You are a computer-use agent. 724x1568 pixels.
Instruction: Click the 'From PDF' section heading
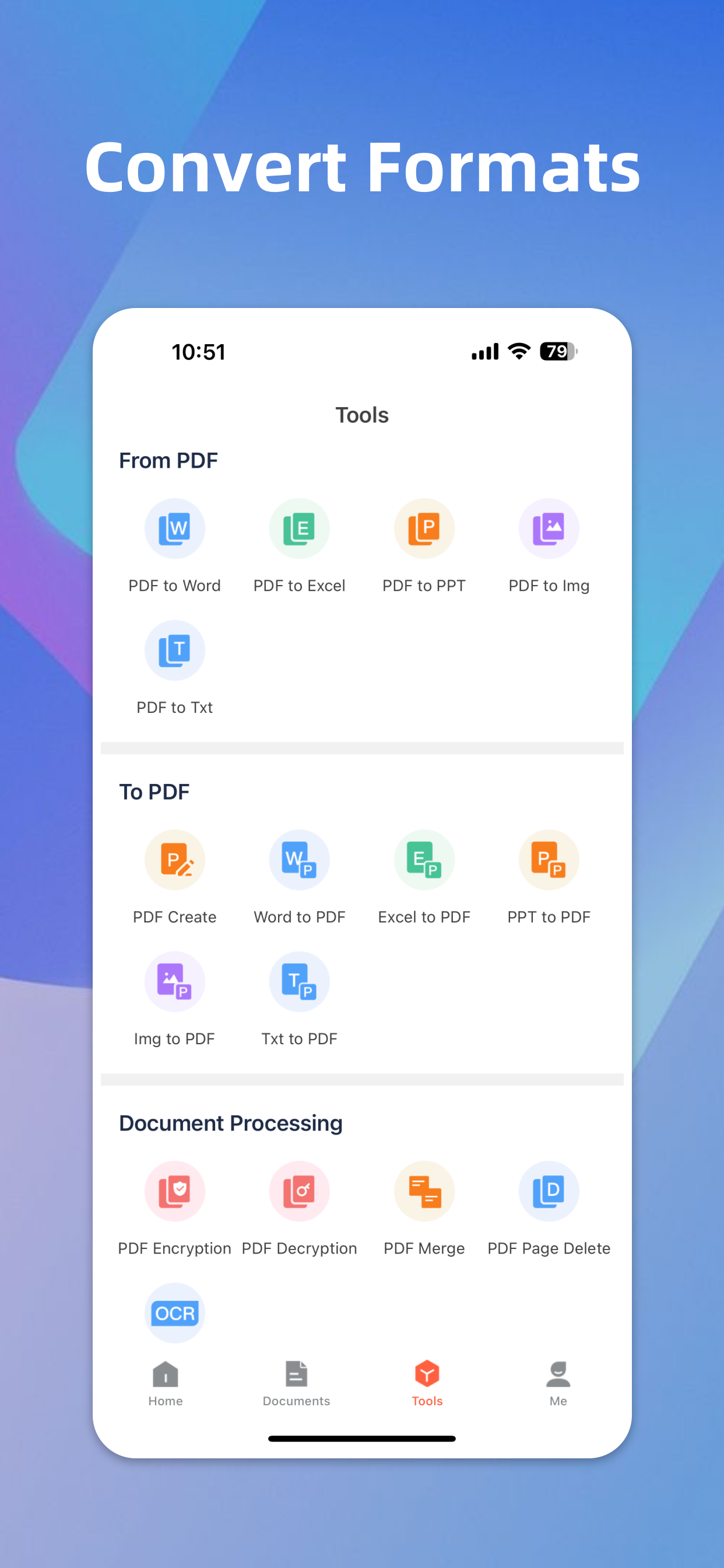(168, 461)
